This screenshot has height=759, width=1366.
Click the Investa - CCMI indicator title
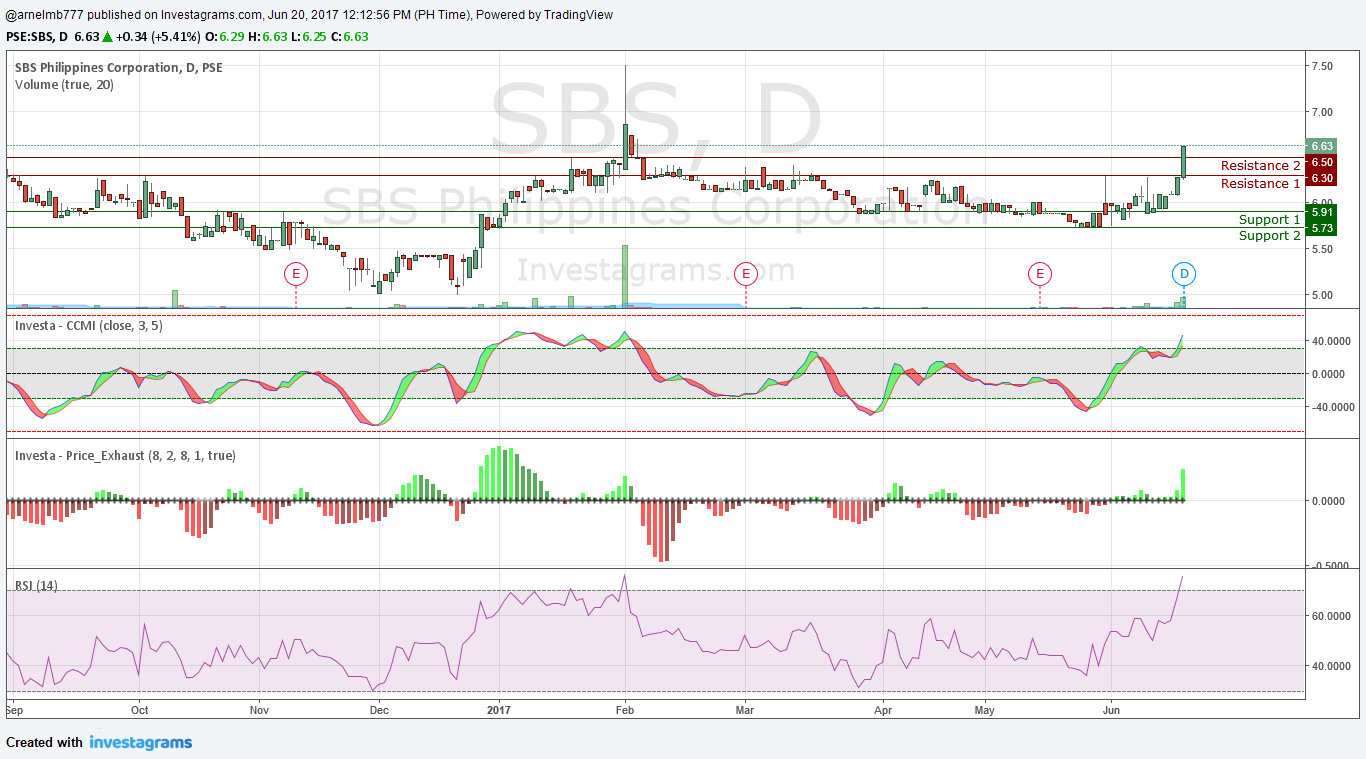[90, 325]
